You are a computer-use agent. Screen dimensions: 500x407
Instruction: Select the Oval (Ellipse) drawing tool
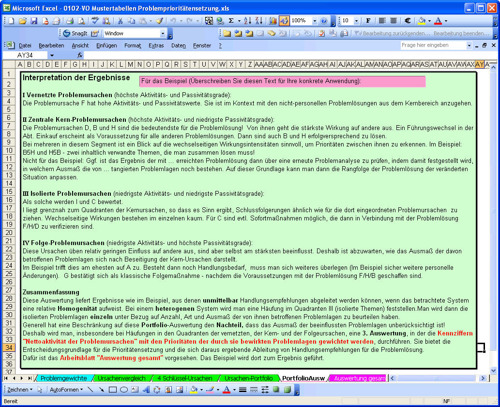124,390
